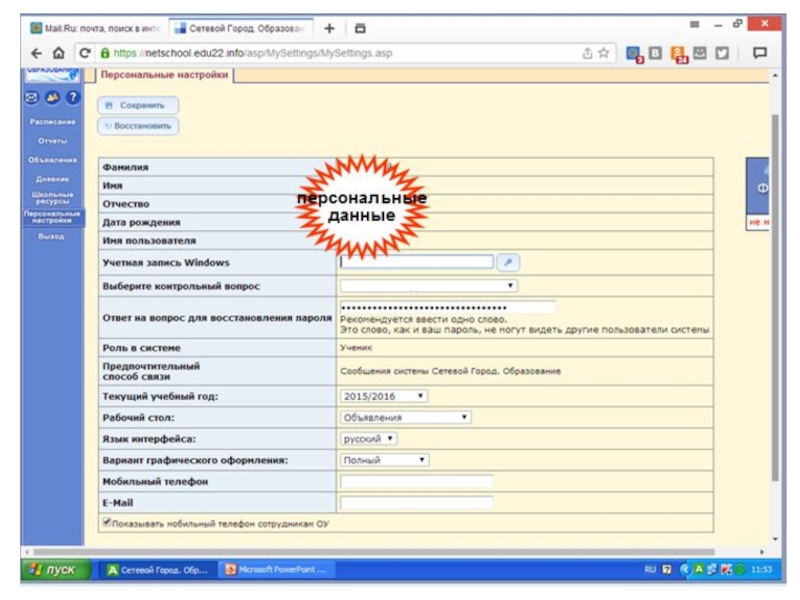Screen dimensions: 800x600
Task: Click the key icon beside Windows account field
Action: click(508, 262)
